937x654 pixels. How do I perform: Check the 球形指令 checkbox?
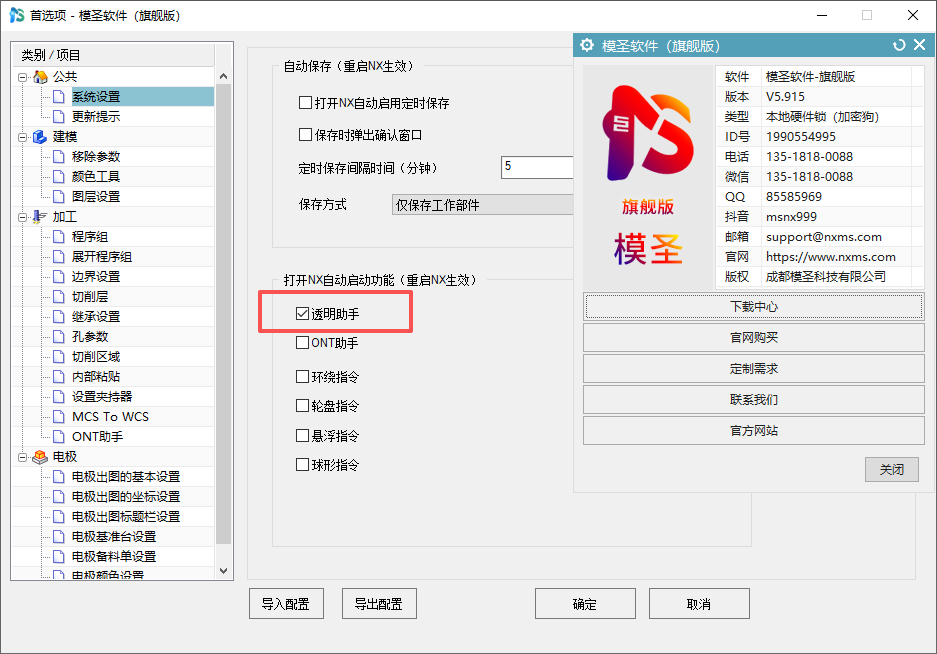(302, 464)
